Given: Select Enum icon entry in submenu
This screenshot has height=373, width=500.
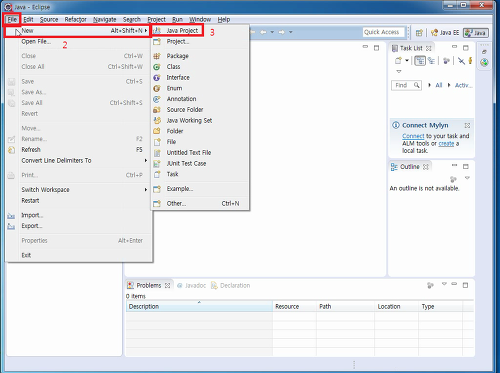Looking at the screenshot, I should click(200, 88).
